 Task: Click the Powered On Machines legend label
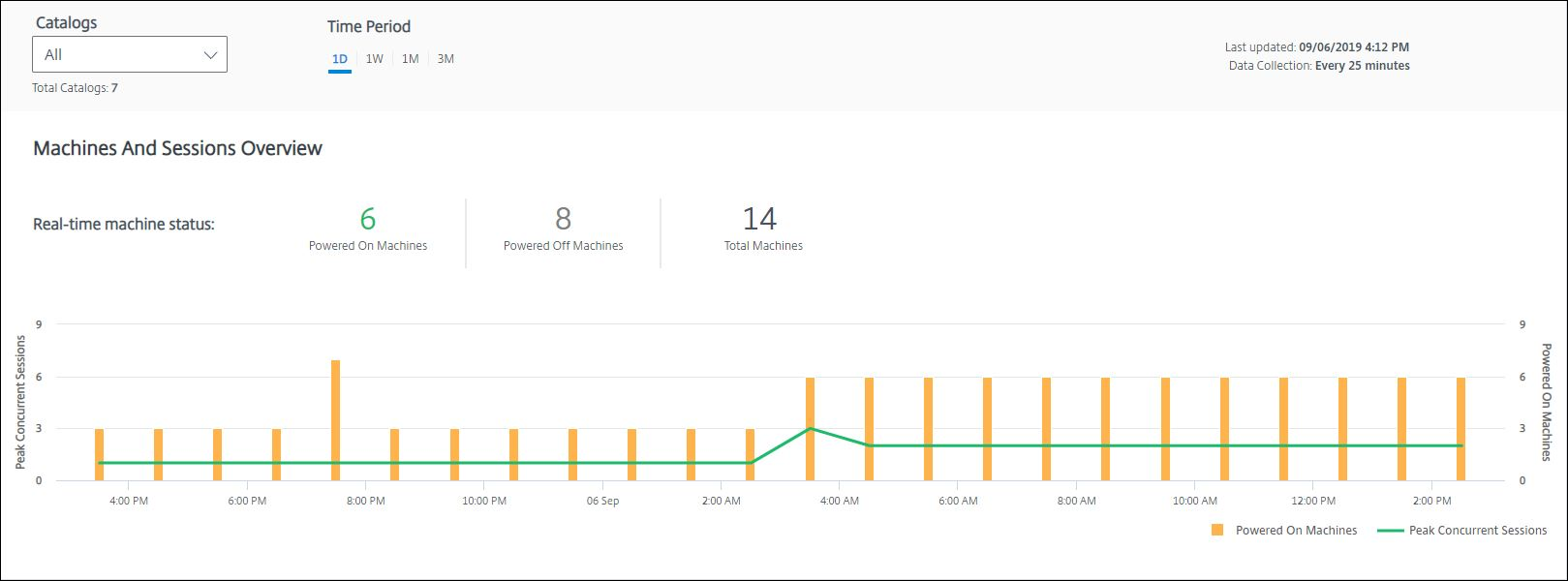coord(1296,531)
